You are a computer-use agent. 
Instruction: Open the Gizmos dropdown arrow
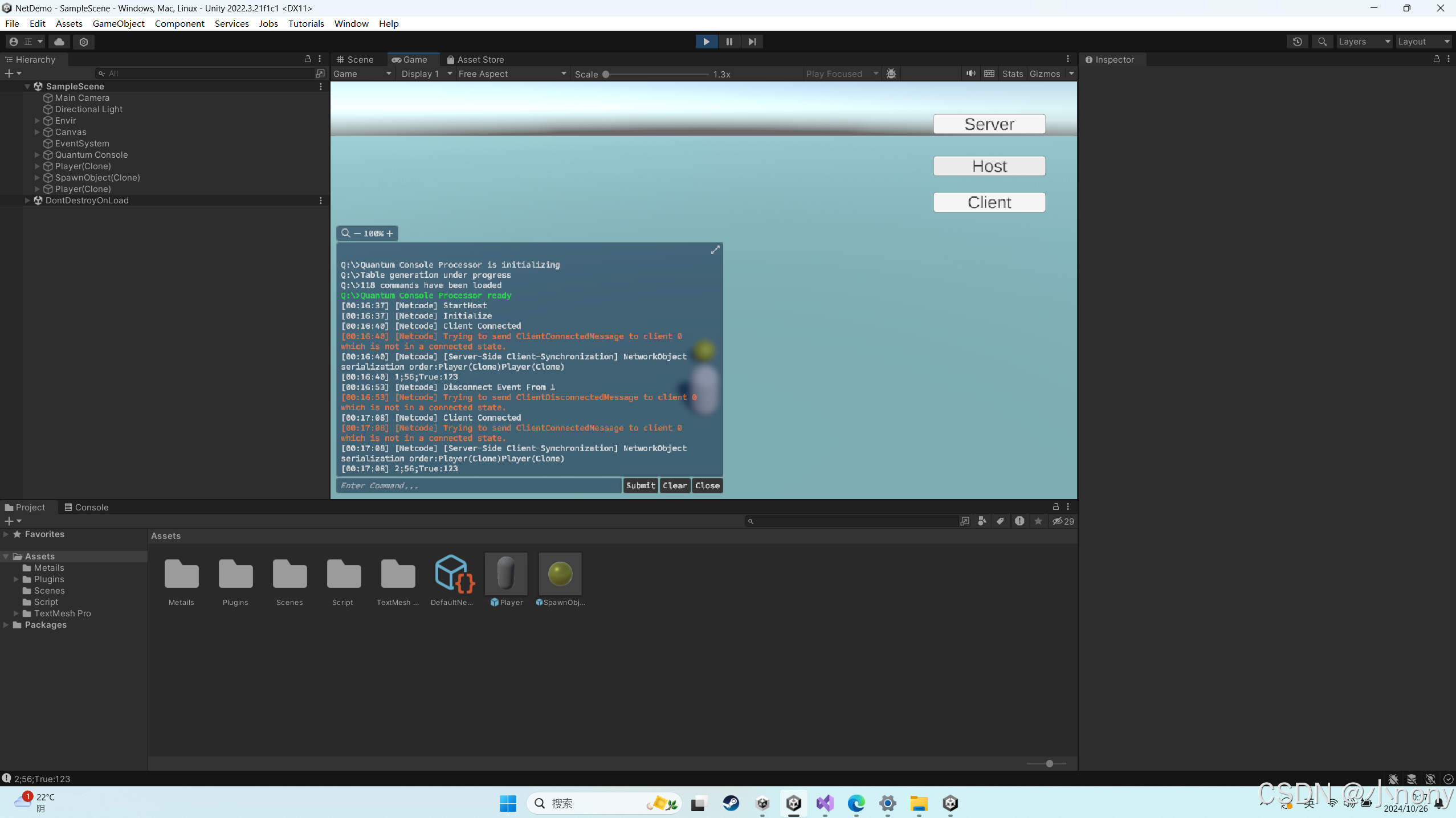tap(1071, 73)
